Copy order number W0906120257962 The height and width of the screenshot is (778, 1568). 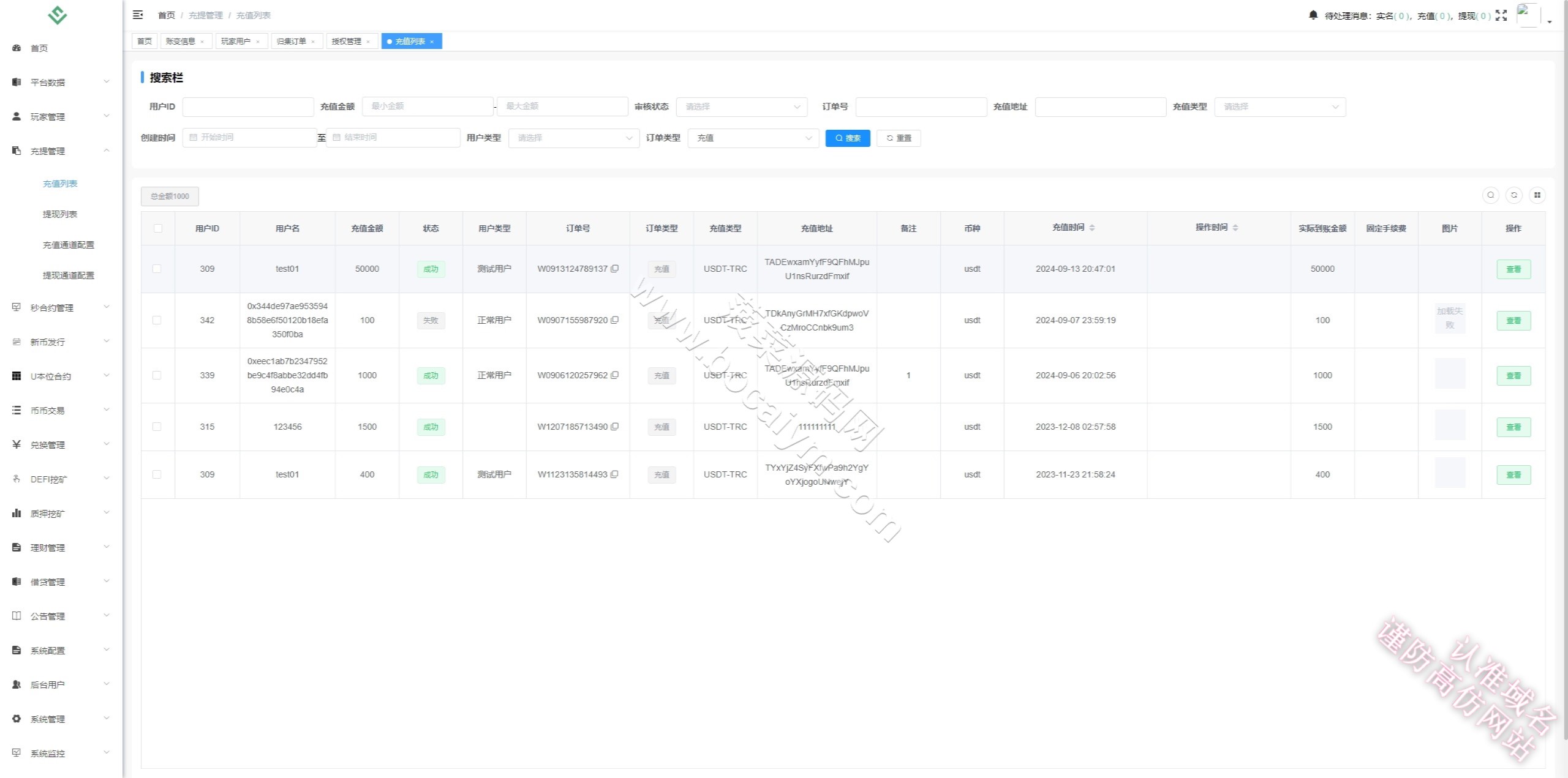[x=614, y=375]
